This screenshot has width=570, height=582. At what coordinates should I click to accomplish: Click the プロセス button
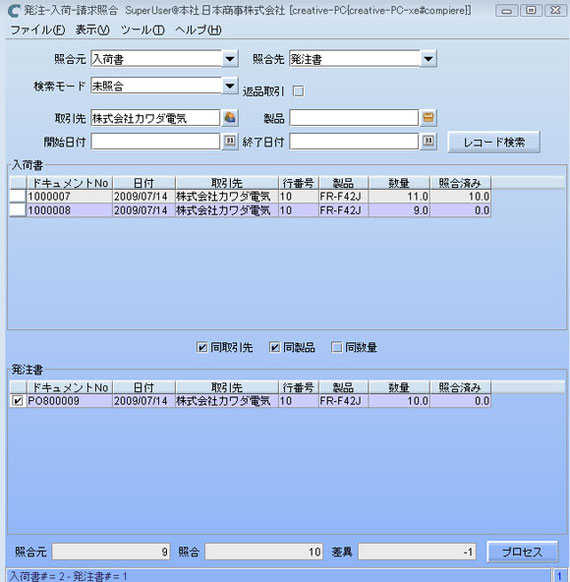(522, 552)
